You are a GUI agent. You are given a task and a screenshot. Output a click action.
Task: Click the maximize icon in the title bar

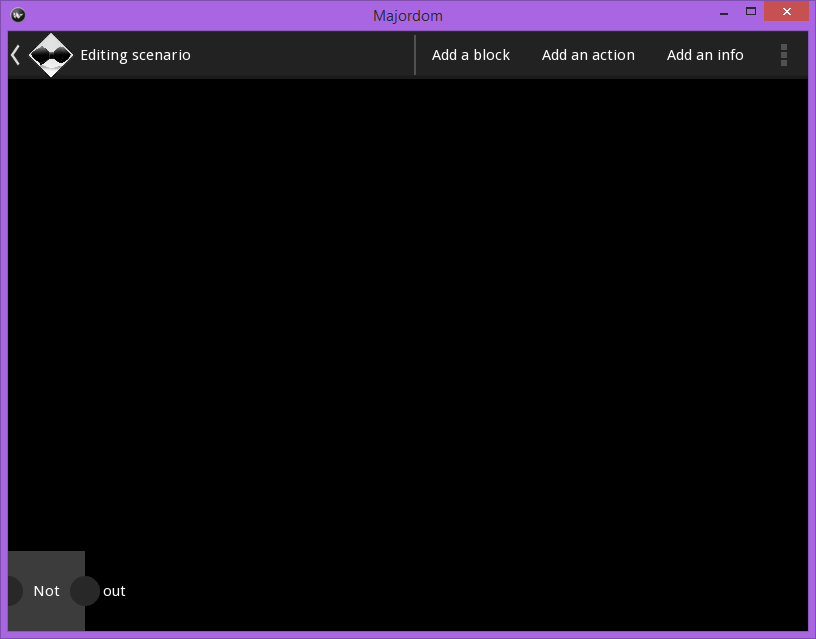(750, 11)
